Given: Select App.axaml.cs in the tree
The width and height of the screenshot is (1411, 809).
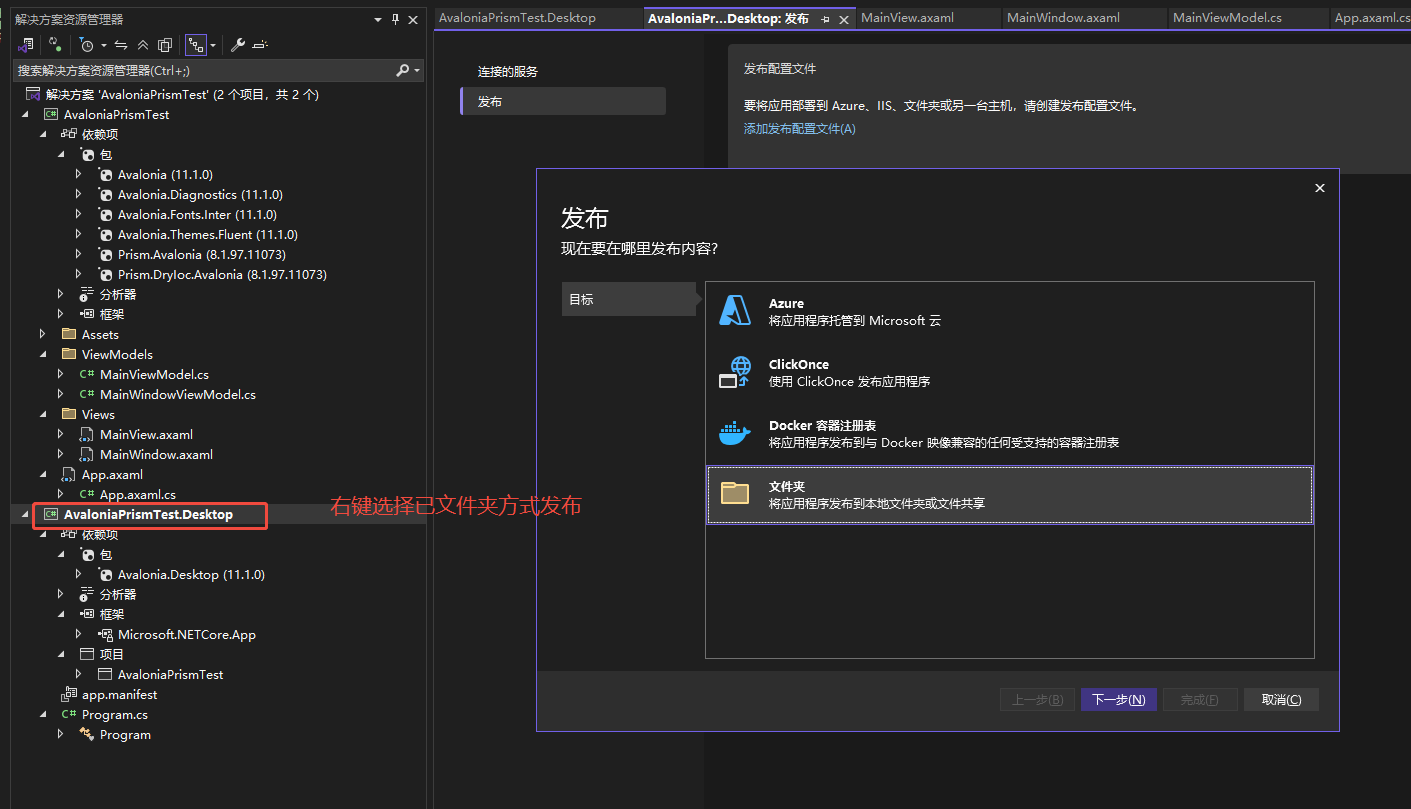Looking at the screenshot, I should (x=138, y=494).
